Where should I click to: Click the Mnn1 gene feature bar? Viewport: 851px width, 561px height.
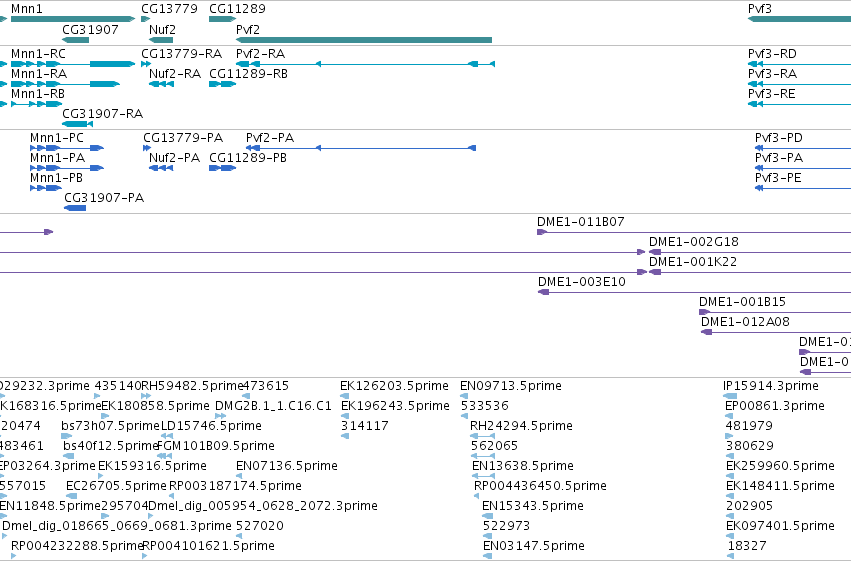pyautogui.click(x=73, y=20)
